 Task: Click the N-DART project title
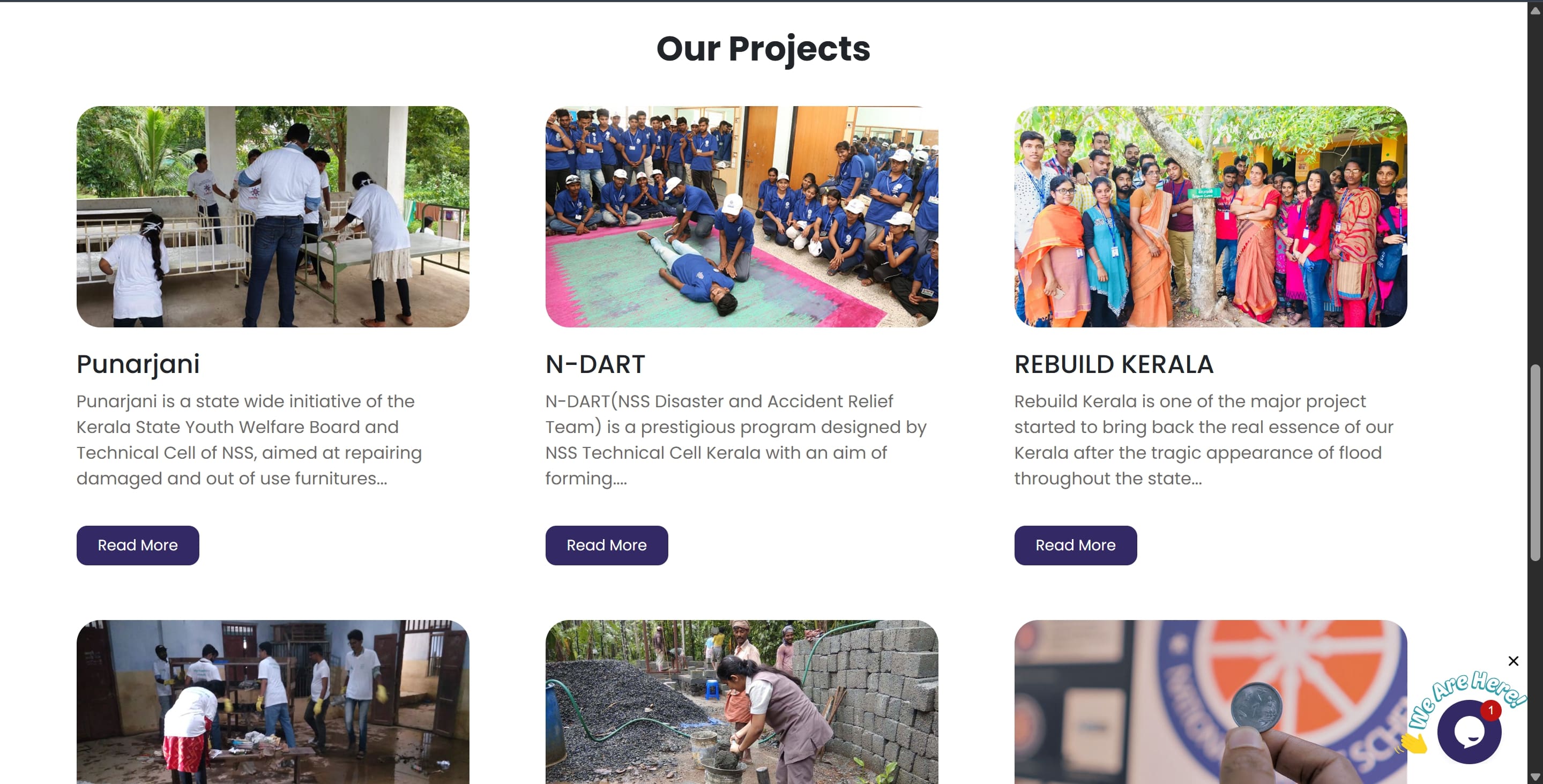click(x=595, y=363)
